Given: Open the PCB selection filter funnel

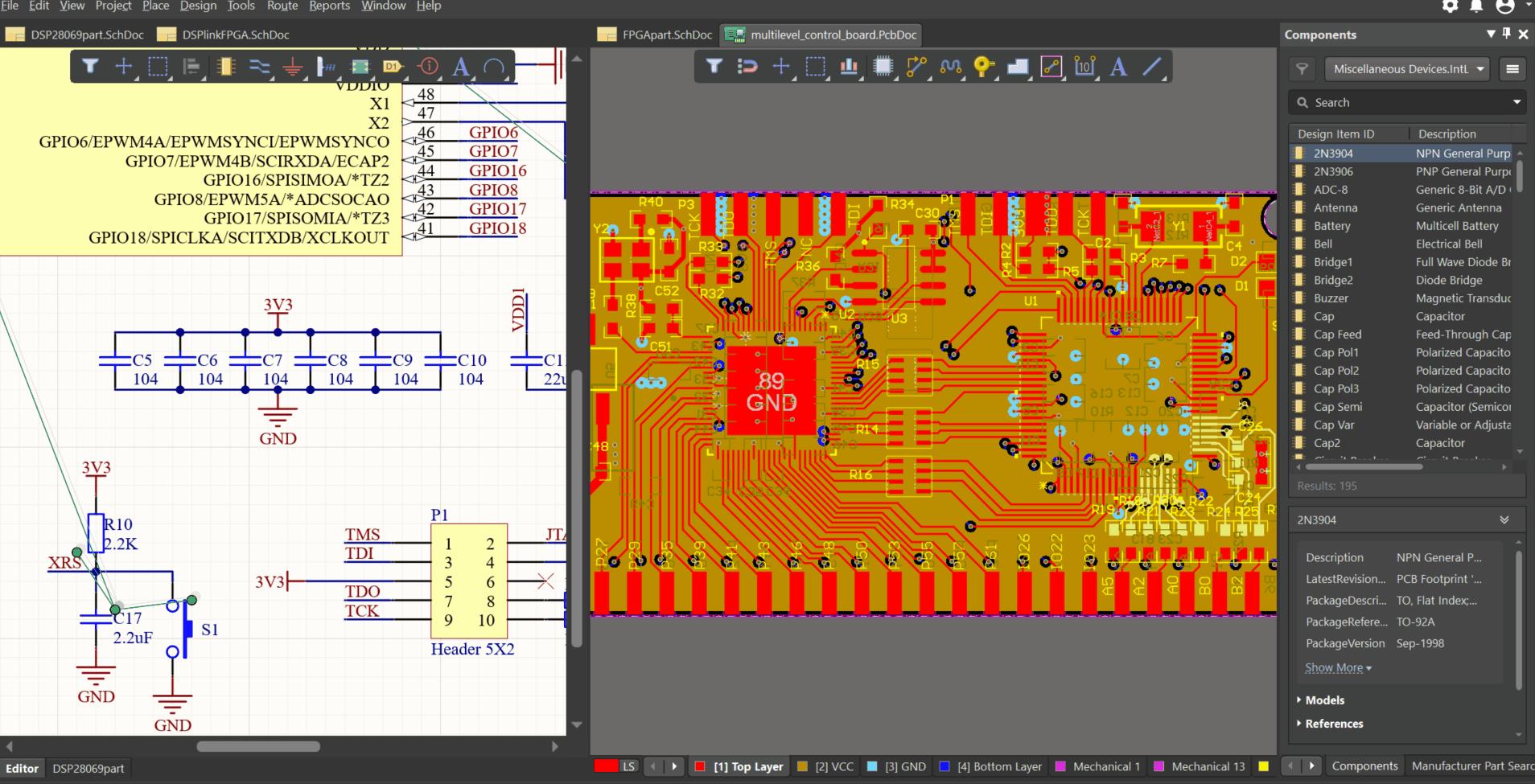Looking at the screenshot, I should [714, 67].
